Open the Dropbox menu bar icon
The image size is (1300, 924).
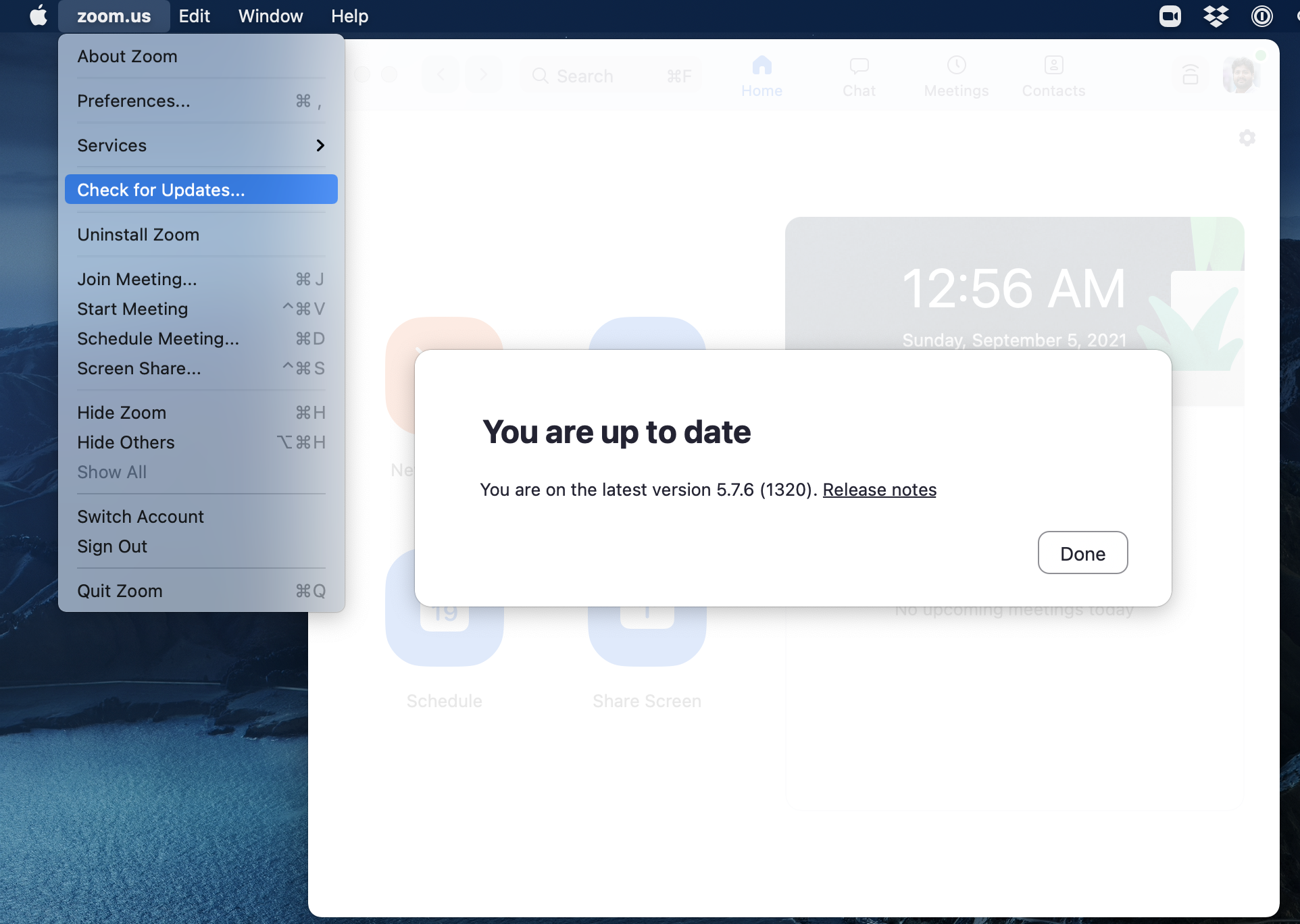point(1216,16)
